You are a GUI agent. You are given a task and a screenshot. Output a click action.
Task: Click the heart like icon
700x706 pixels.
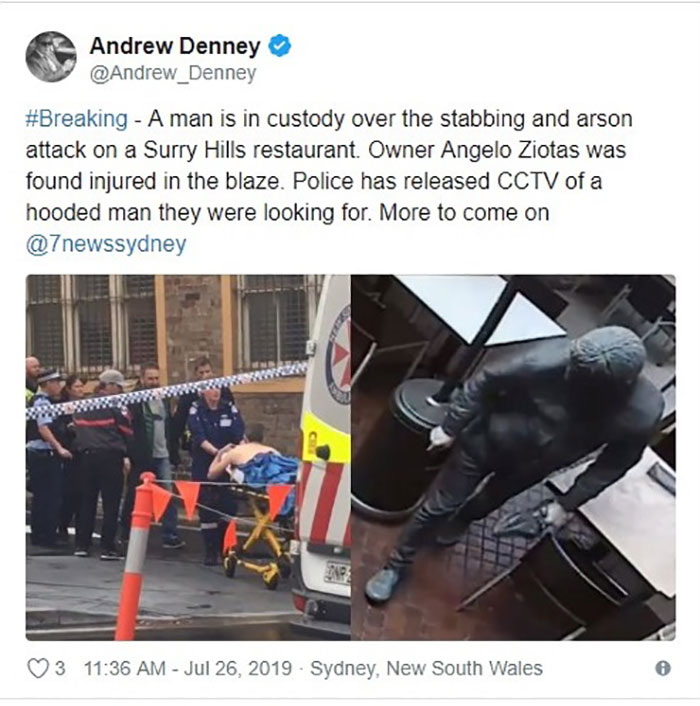pyautogui.click(x=38, y=668)
